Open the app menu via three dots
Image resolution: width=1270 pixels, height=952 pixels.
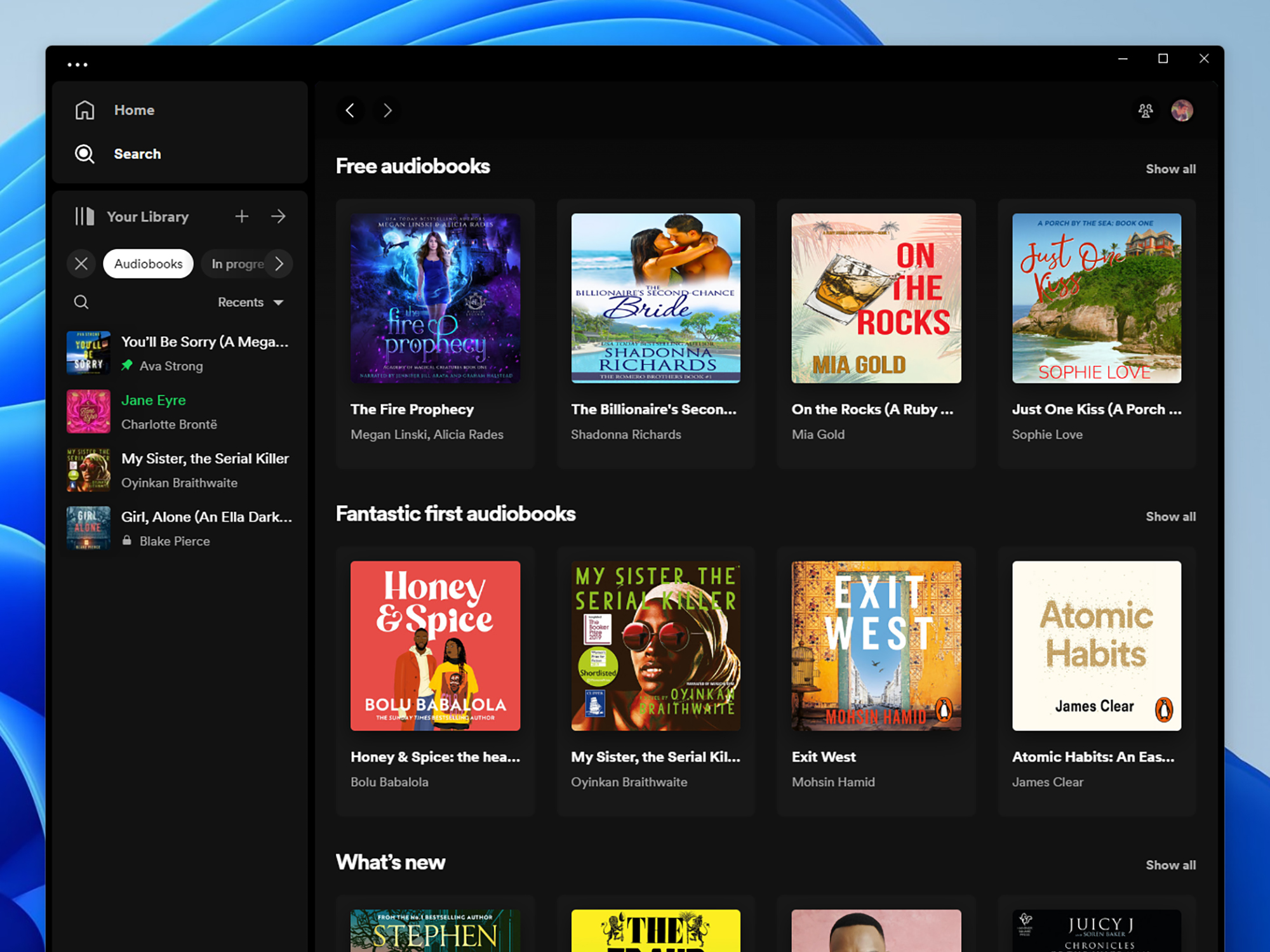coord(77,63)
